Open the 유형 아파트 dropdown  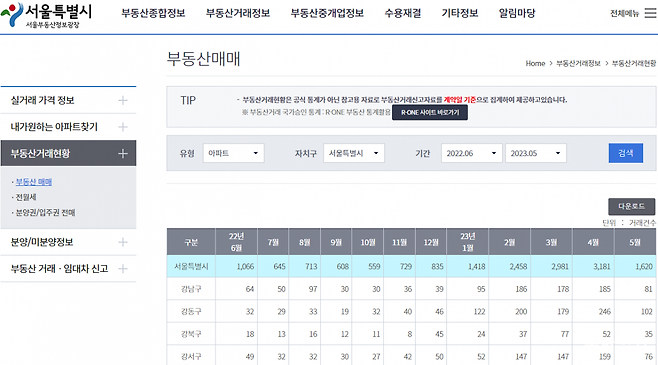234,153
